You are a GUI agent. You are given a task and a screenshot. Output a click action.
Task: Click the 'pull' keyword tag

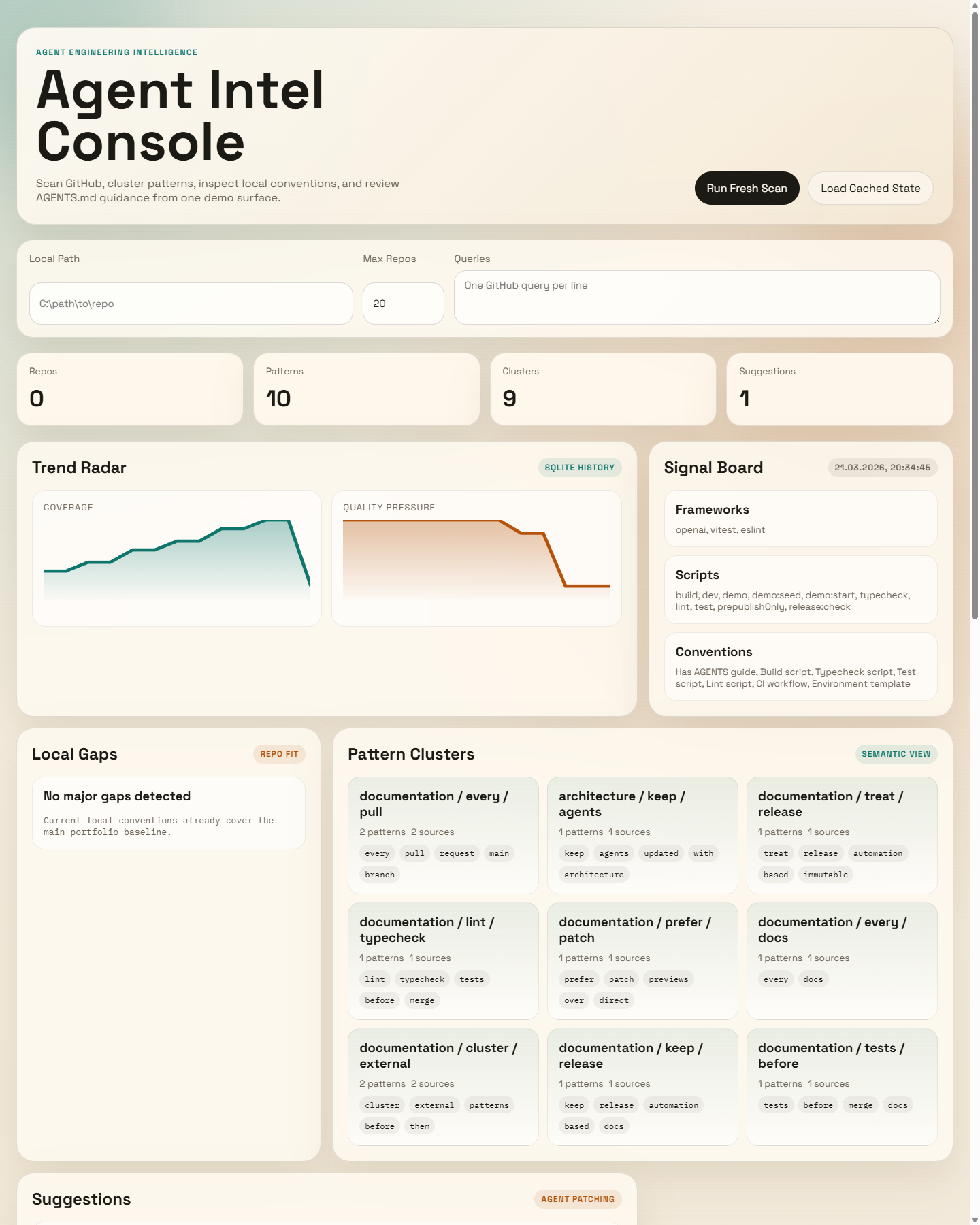point(414,853)
